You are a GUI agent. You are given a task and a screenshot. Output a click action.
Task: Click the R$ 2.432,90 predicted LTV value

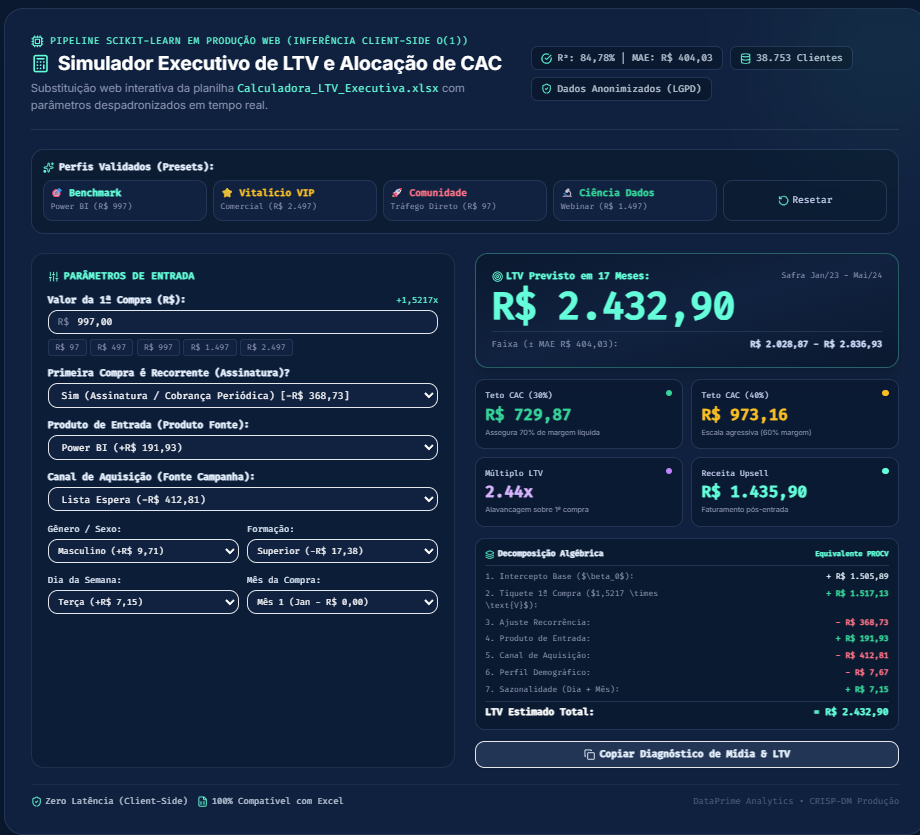click(x=613, y=307)
